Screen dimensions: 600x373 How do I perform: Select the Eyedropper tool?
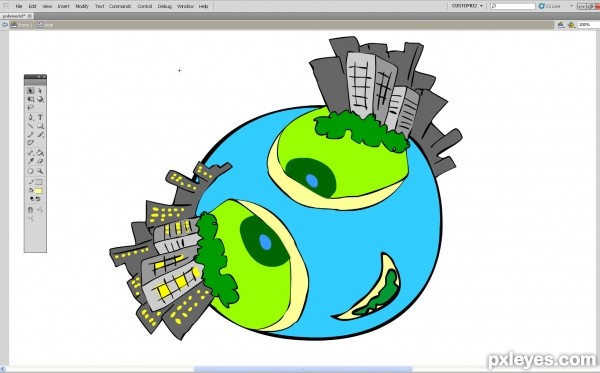coord(31,161)
